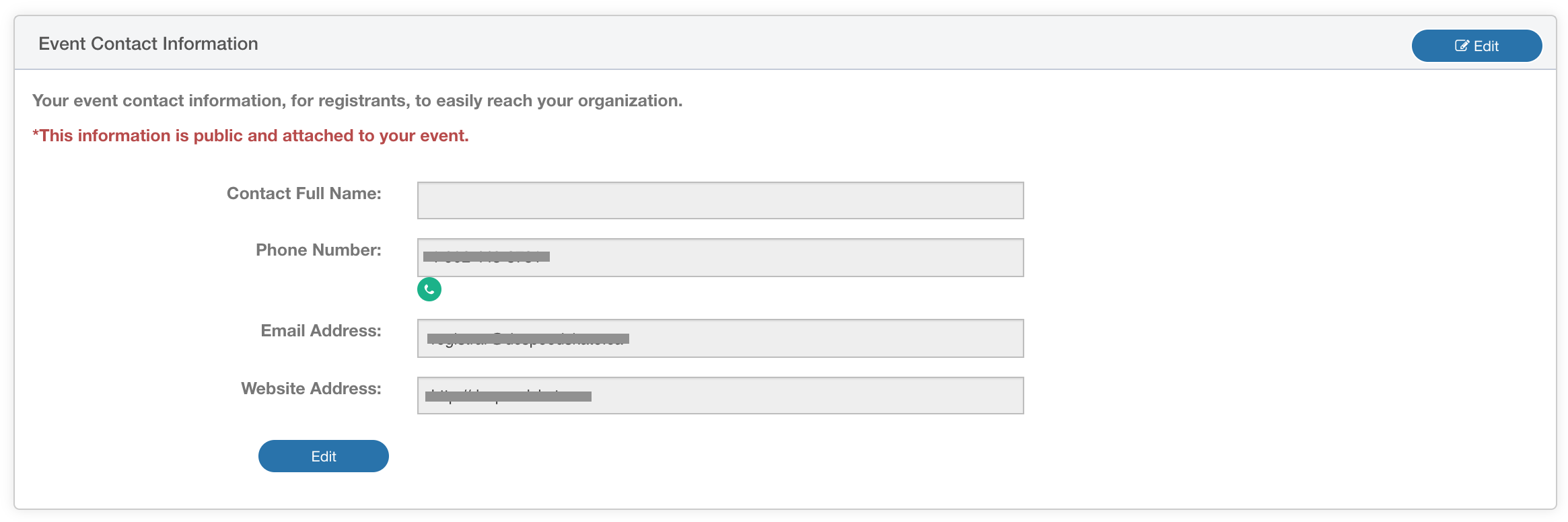Click the "Email Address:" label
Image resolution: width=1568 pixels, height=522 pixels.
pos(321,331)
